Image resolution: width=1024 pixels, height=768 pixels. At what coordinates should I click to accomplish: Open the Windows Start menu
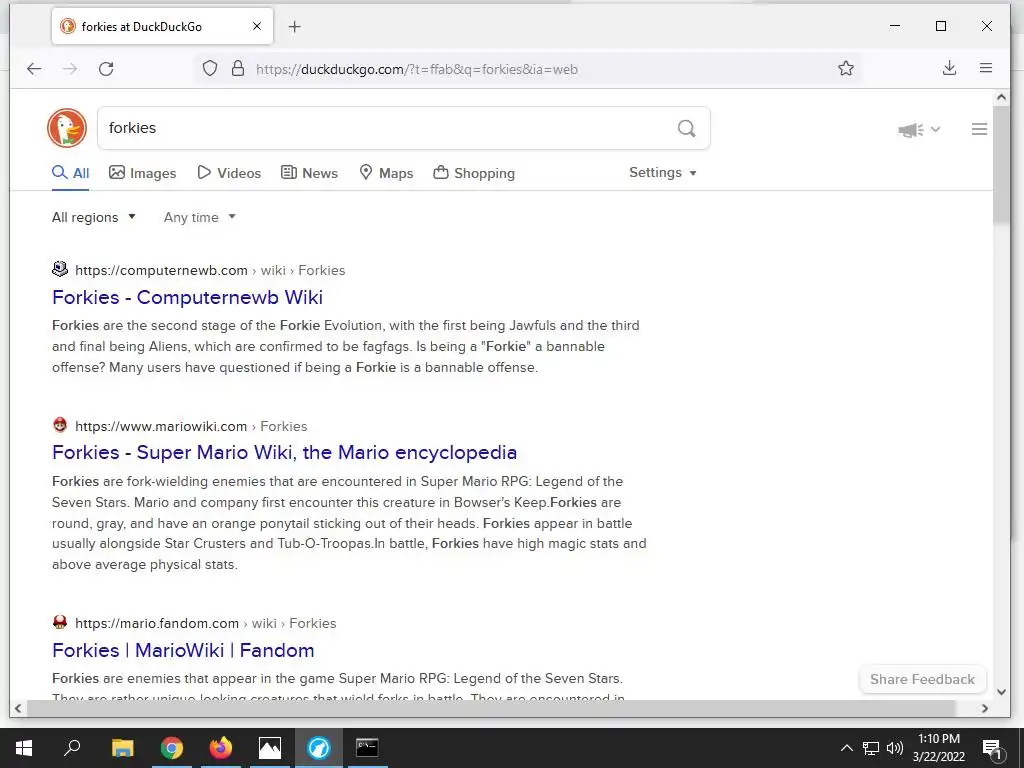pyautogui.click(x=24, y=748)
